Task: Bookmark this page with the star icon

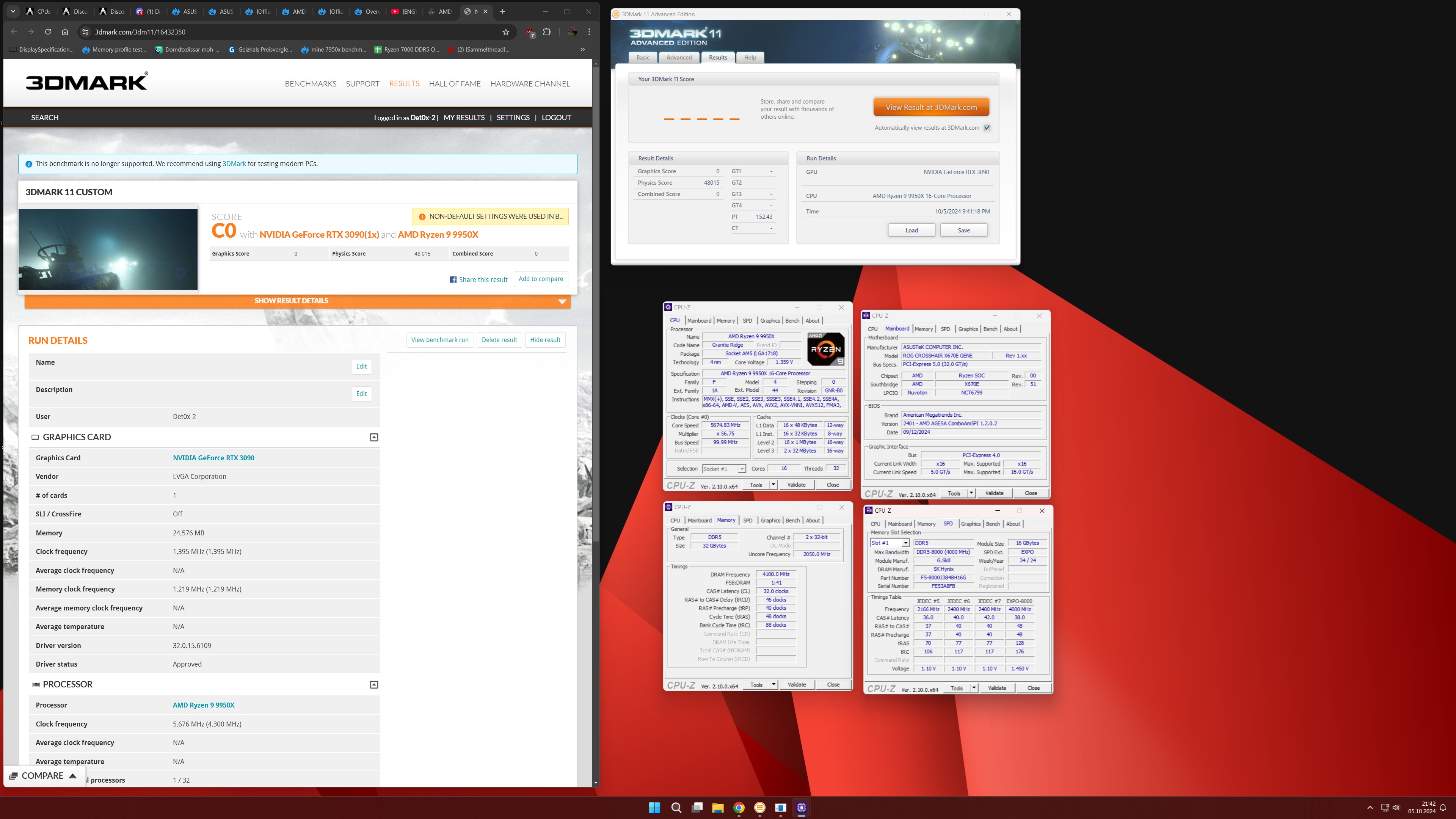Action: point(506,31)
